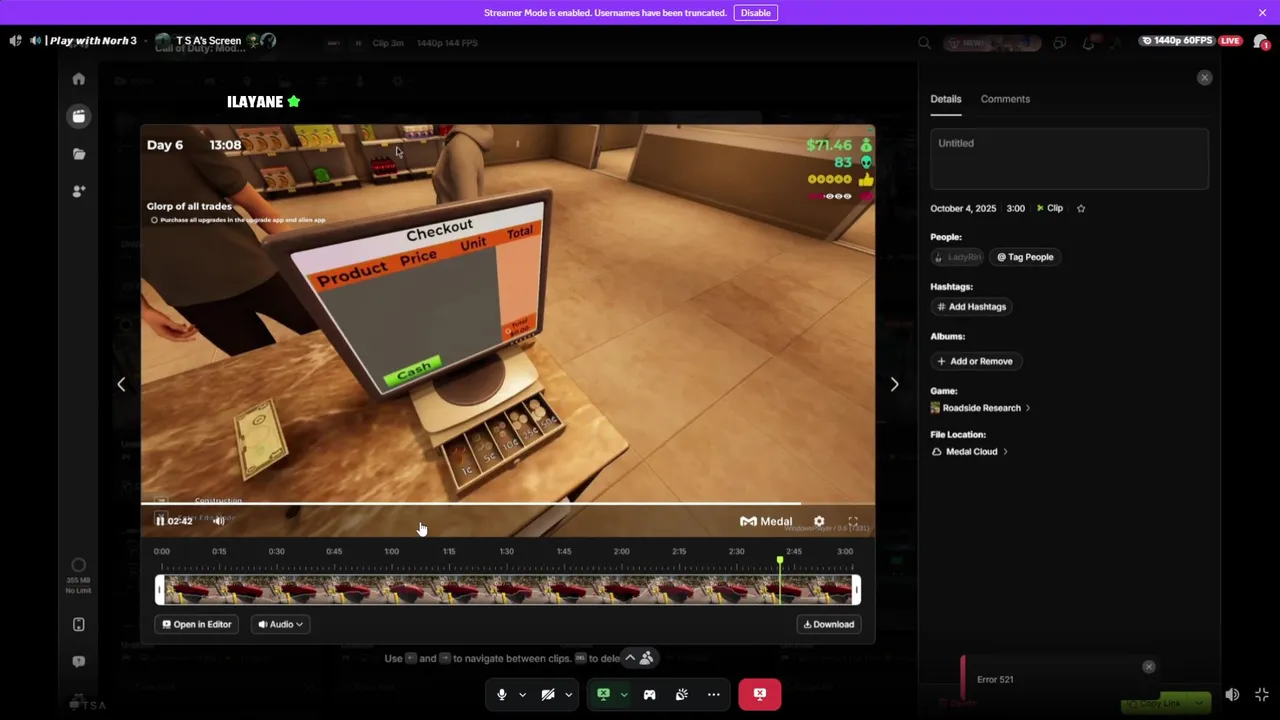Open the notifications bell icon

1089,42
